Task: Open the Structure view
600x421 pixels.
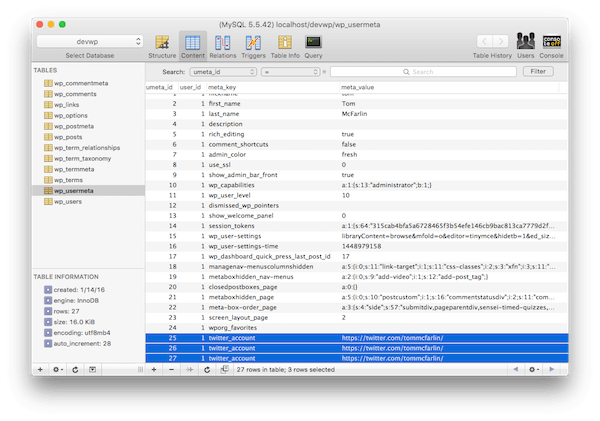Action: point(162,46)
